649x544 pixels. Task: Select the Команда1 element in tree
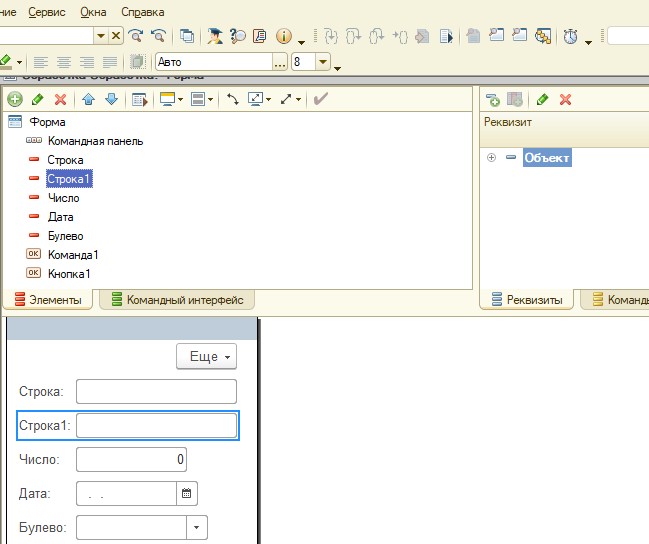click(73, 255)
